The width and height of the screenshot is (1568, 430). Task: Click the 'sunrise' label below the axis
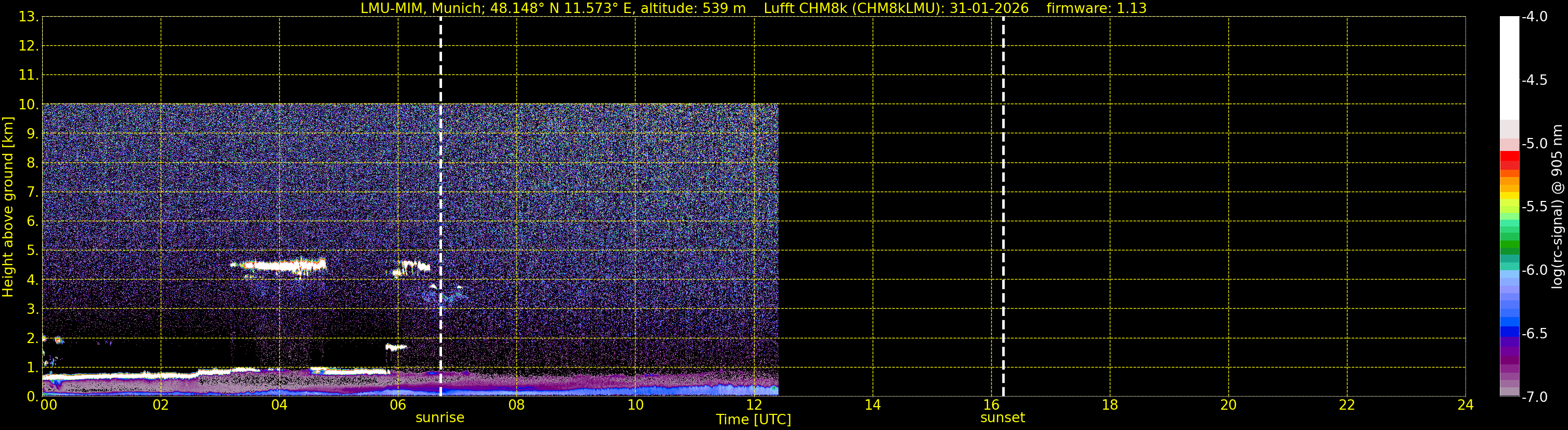coord(439,418)
